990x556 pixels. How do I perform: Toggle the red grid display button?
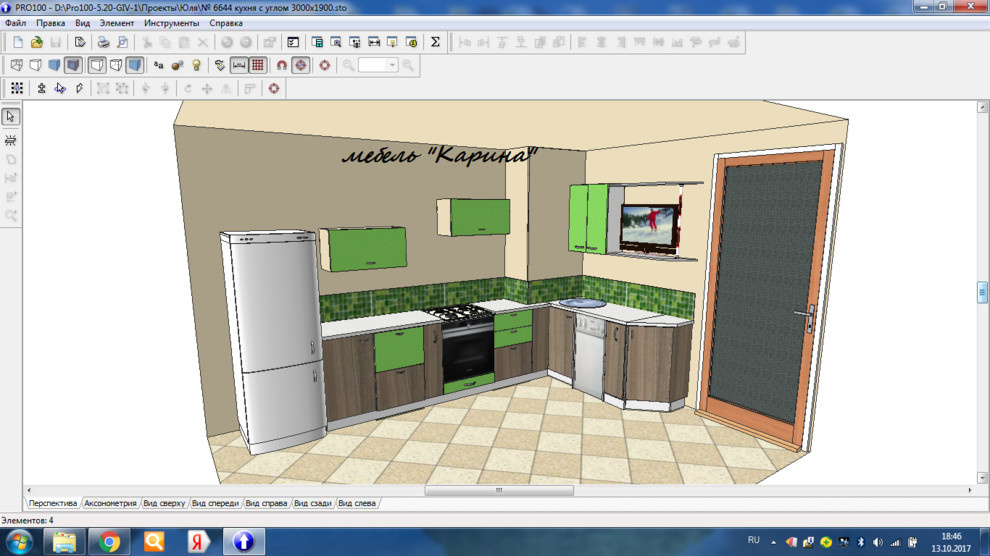tap(258, 65)
